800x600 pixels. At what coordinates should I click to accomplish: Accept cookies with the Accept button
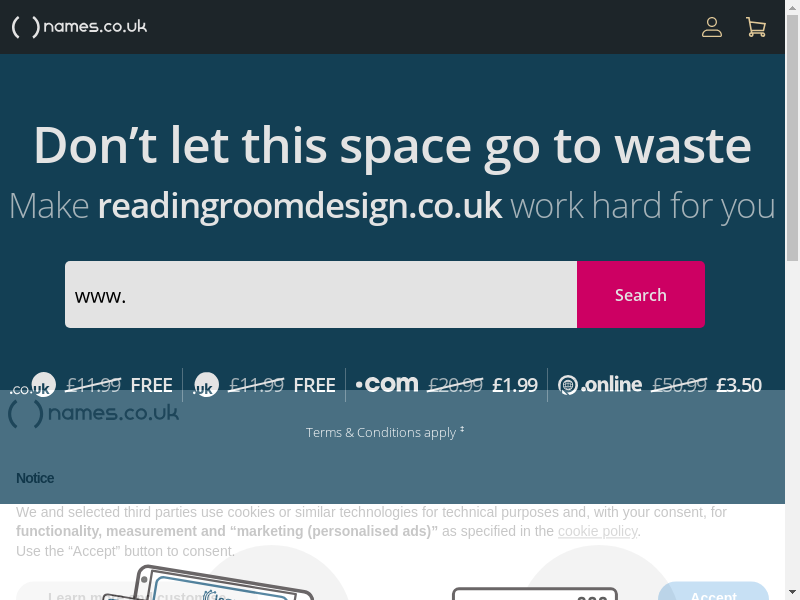click(x=713, y=592)
